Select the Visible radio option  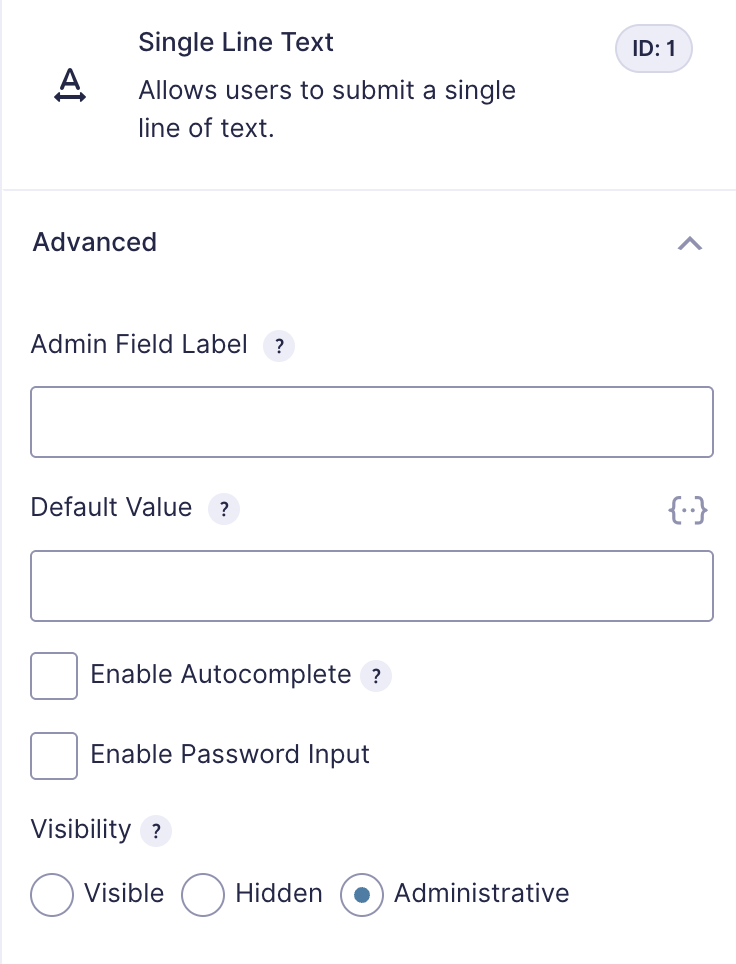pos(52,895)
